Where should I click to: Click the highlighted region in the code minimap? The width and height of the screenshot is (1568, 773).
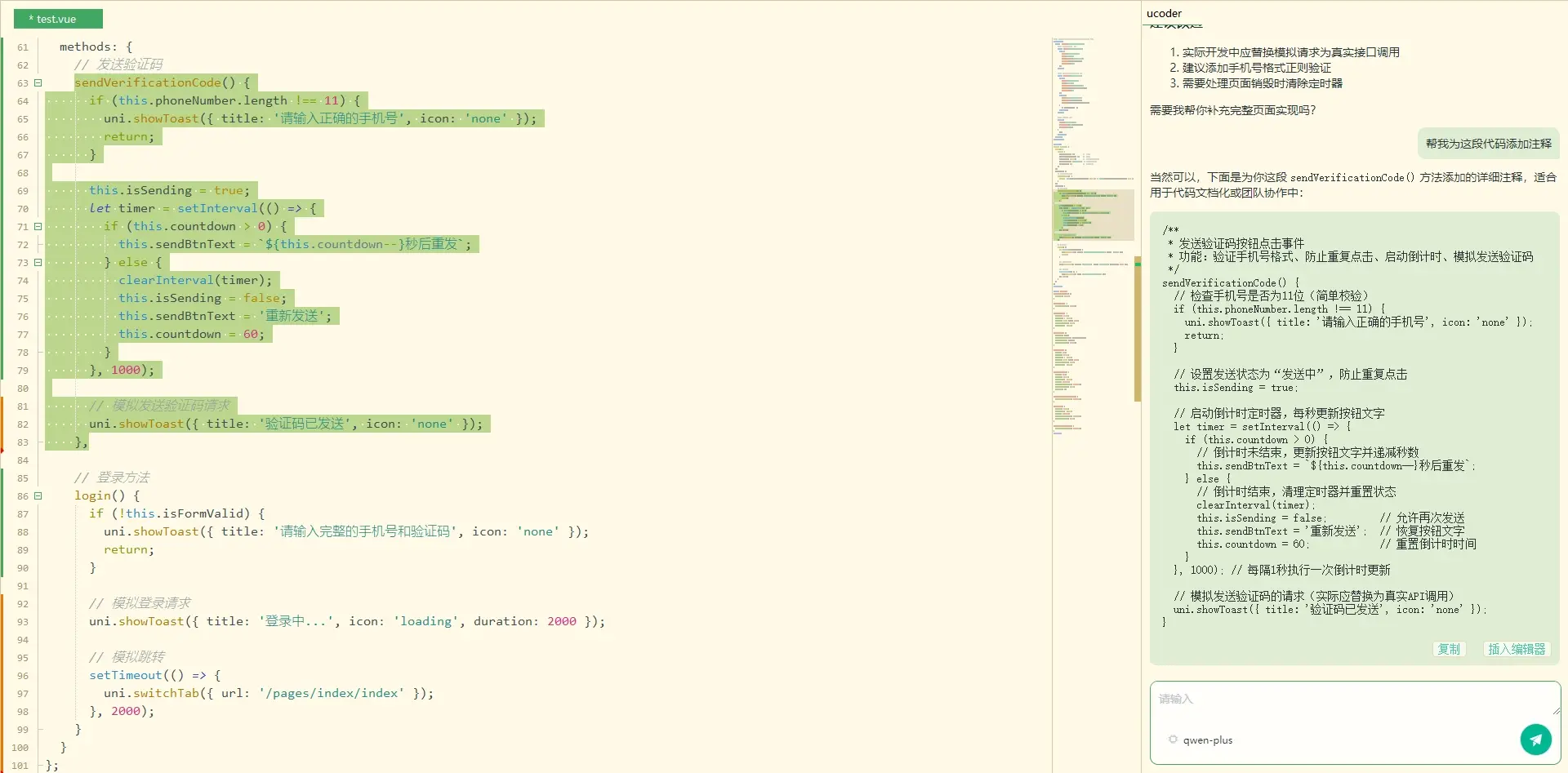point(1093,215)
